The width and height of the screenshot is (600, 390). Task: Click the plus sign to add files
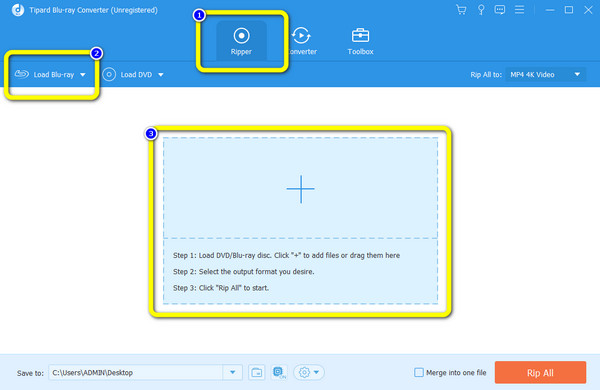click(x=301, y=189)
